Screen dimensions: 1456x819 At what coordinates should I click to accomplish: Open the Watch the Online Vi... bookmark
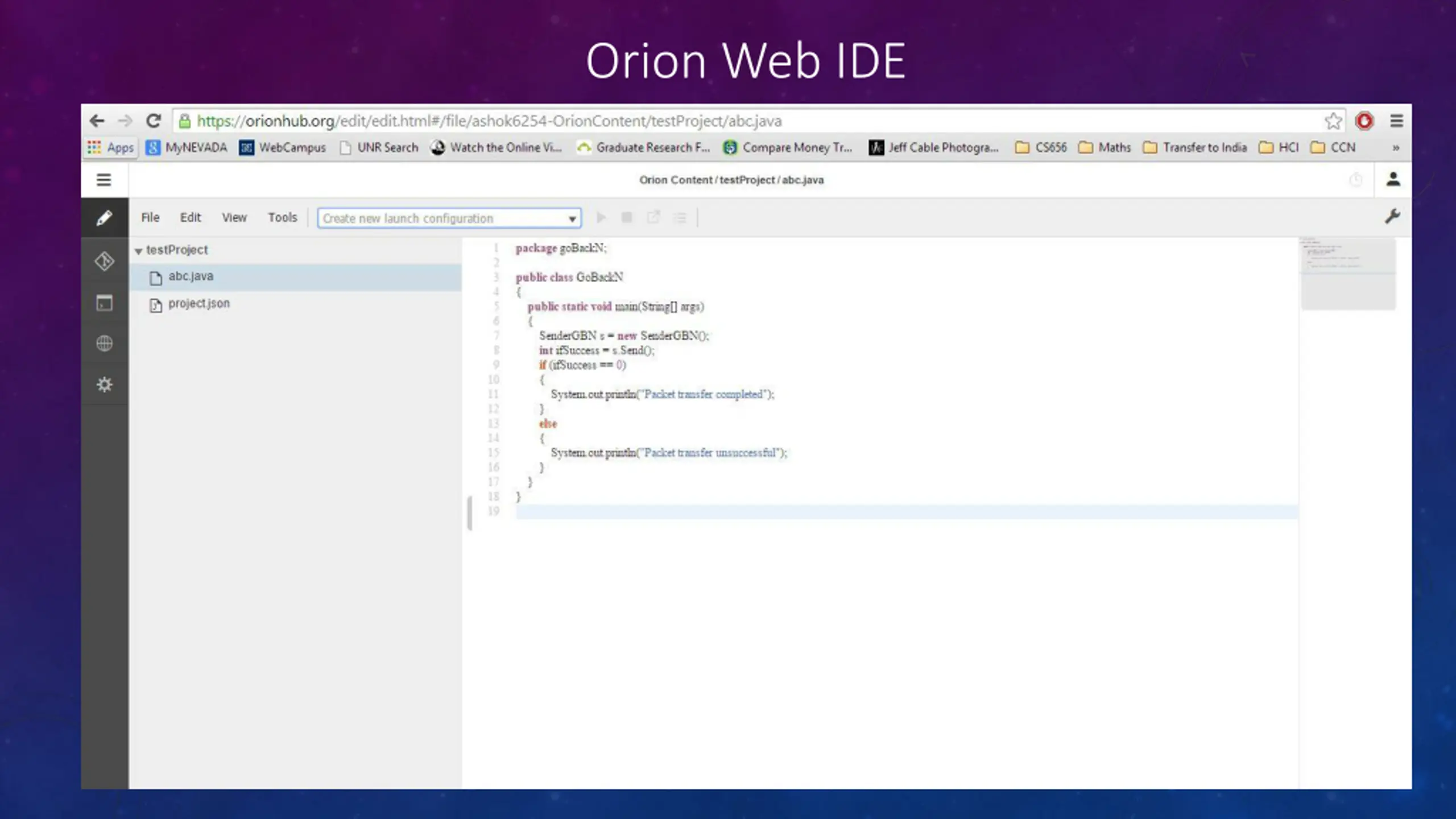(497, 148)
